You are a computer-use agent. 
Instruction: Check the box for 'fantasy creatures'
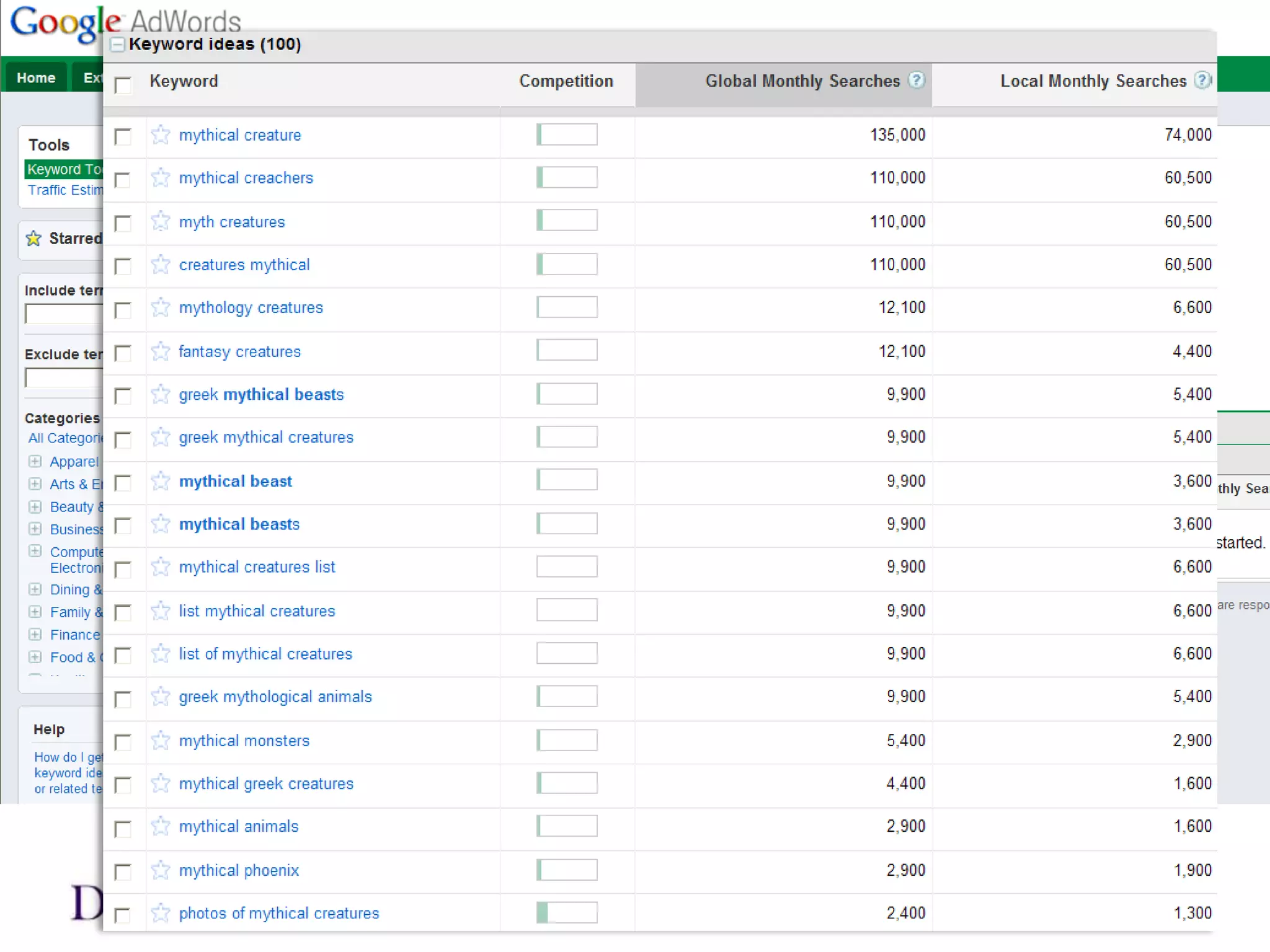(x=123, y=353)
